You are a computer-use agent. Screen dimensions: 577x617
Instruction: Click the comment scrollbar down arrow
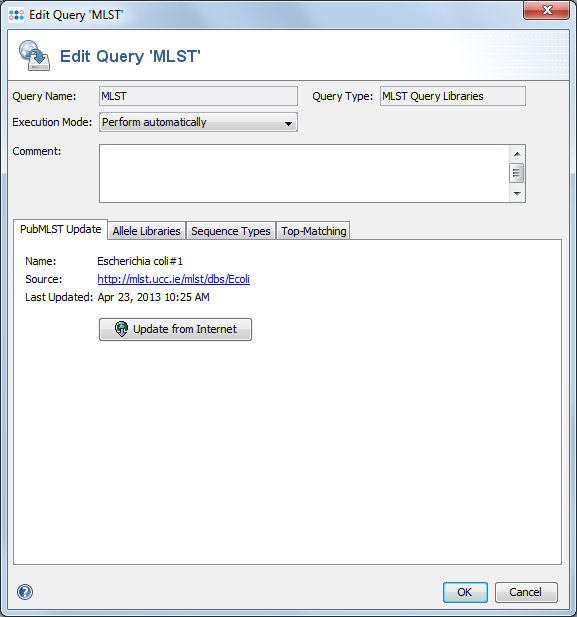pyautogui.click(x=517, y=193)
